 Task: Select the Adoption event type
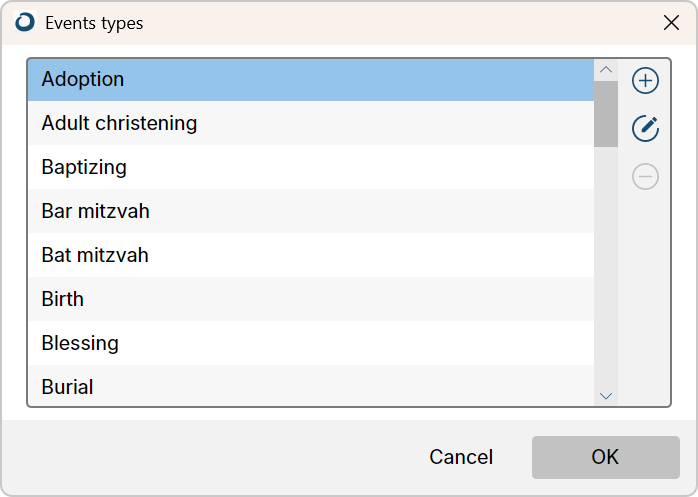tap(311, 80)
